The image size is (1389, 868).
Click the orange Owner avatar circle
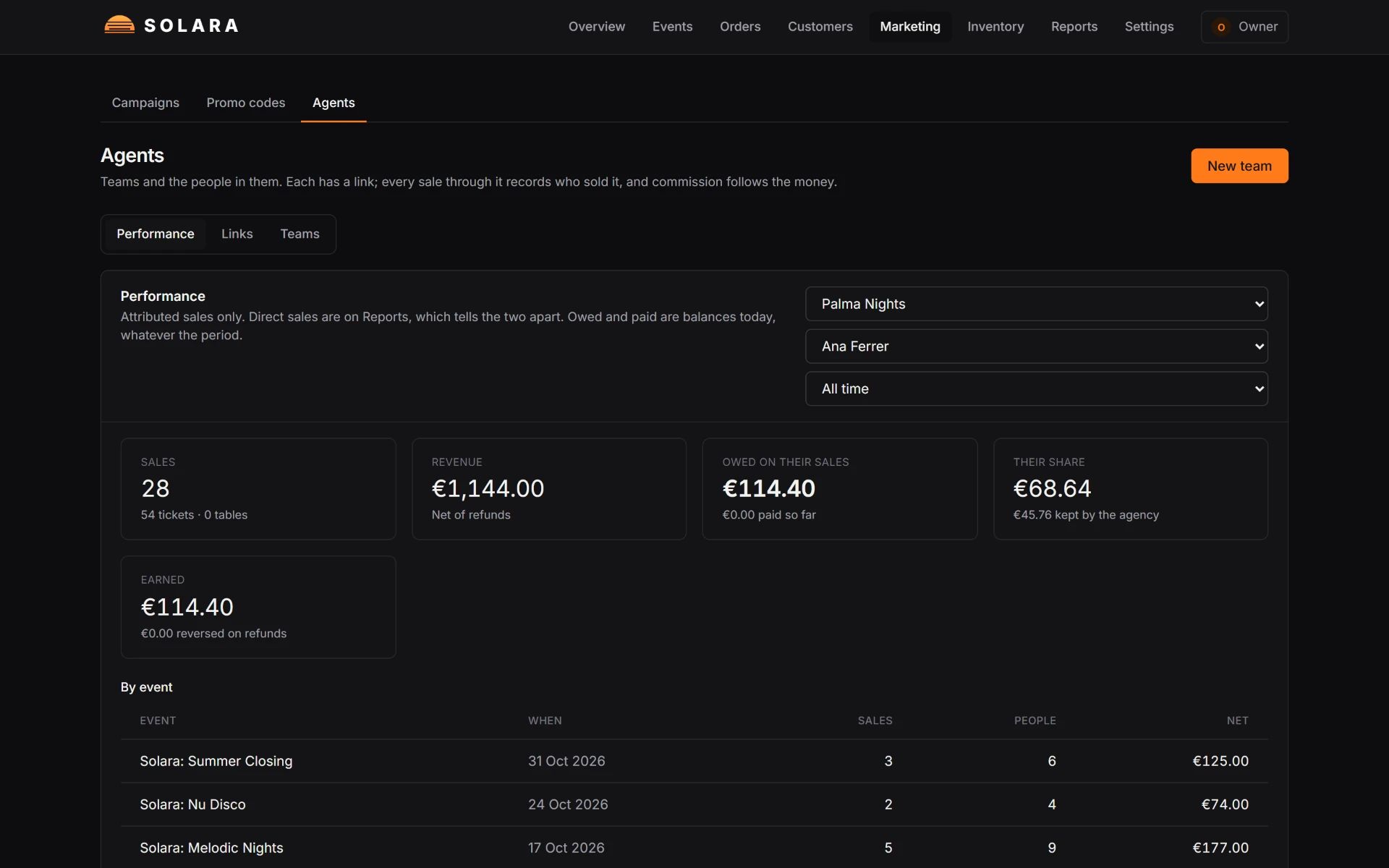1221,27
